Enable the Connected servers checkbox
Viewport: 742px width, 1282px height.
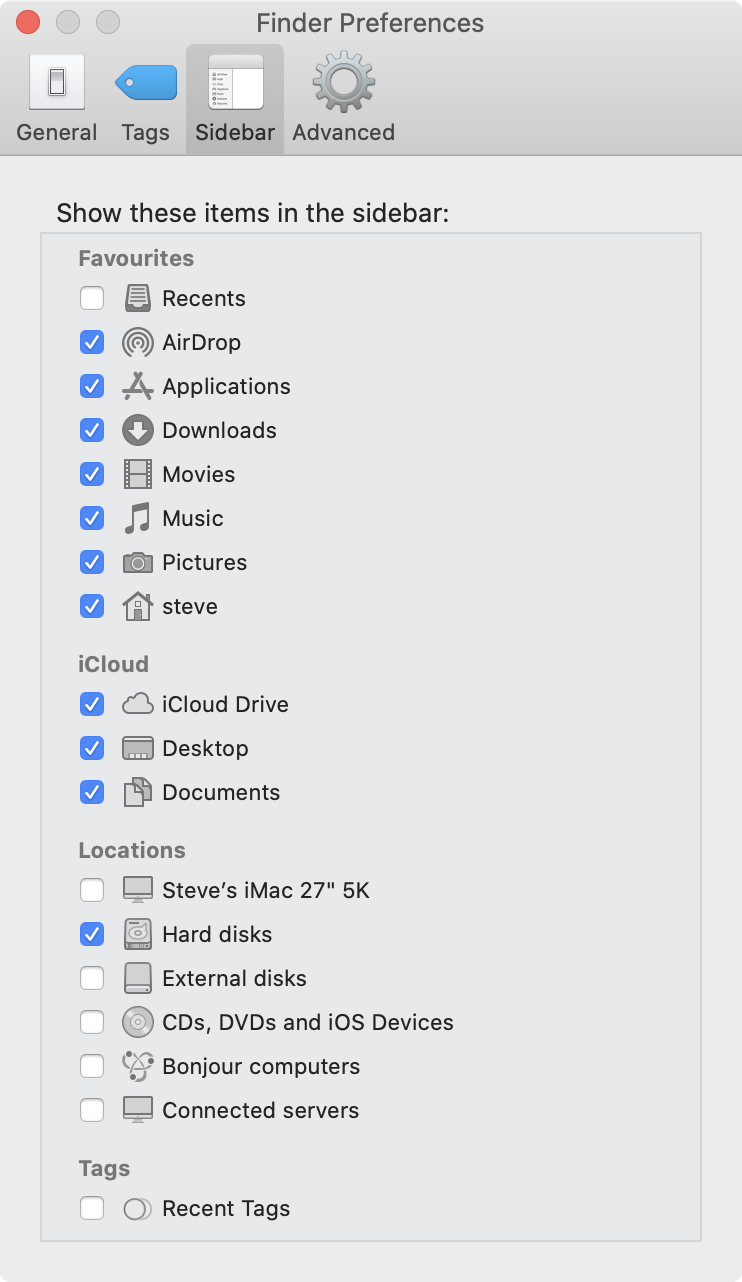[x=92, y=1111]
